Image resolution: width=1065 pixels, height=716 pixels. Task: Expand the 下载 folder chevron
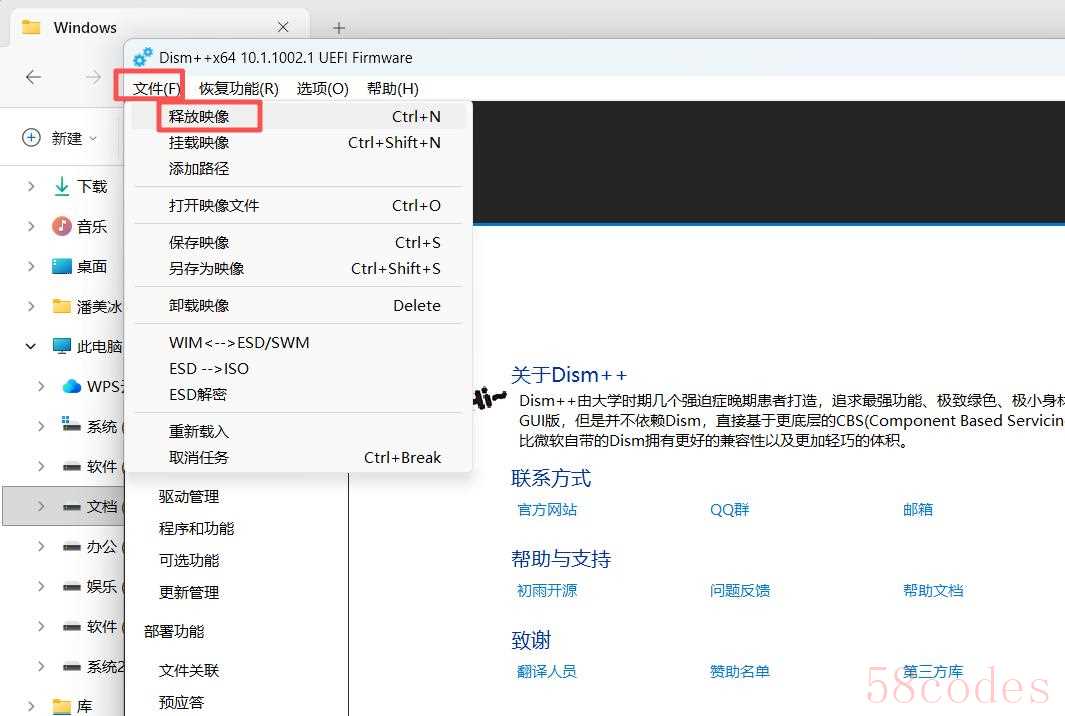click(31, 186)
